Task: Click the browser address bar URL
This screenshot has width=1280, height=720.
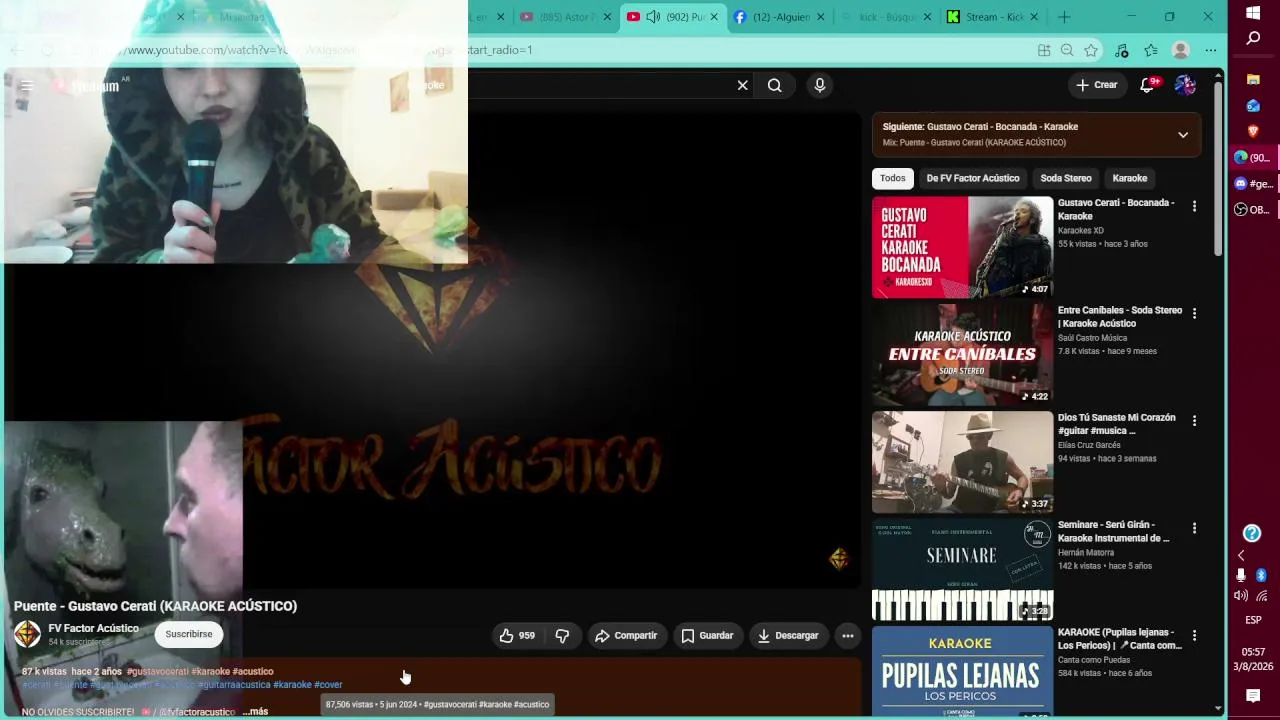Action: pyautogui.click(x=560, y=50)
